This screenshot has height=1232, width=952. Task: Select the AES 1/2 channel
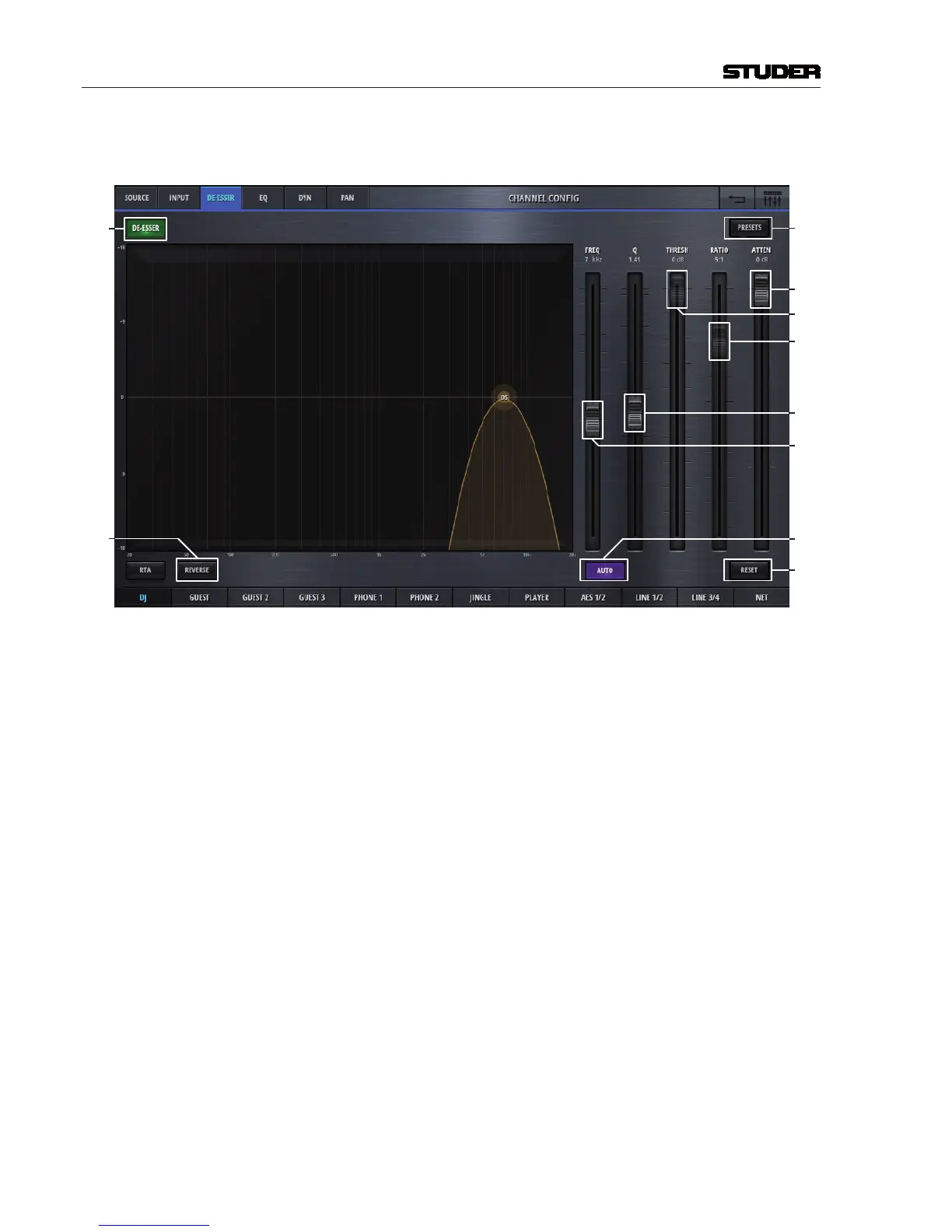click(x=593, y=597)
